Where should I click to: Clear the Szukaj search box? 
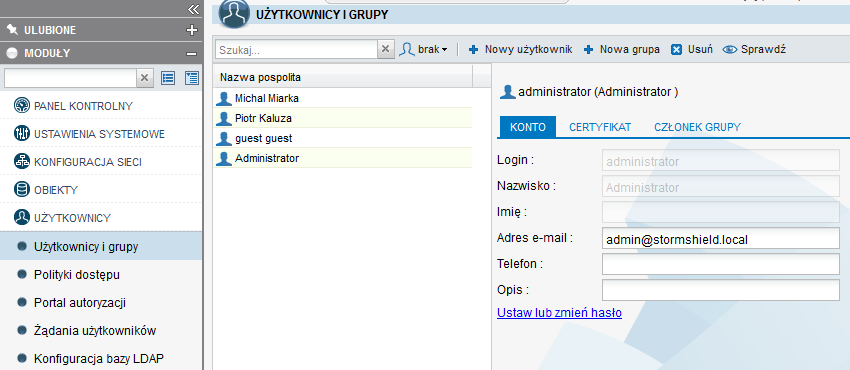[385, 49]
